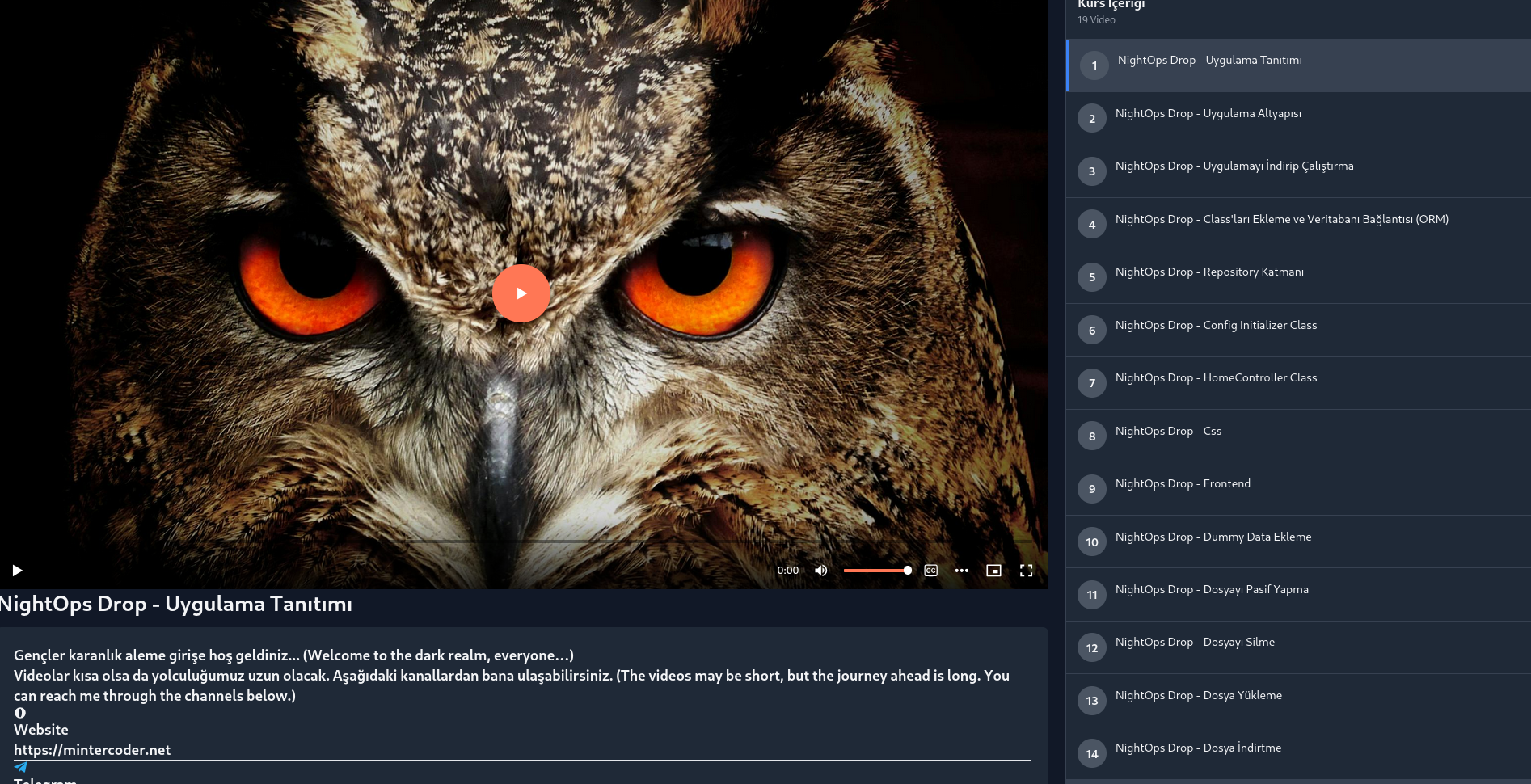Click the number 9 badge in course list

[1092, 489]
